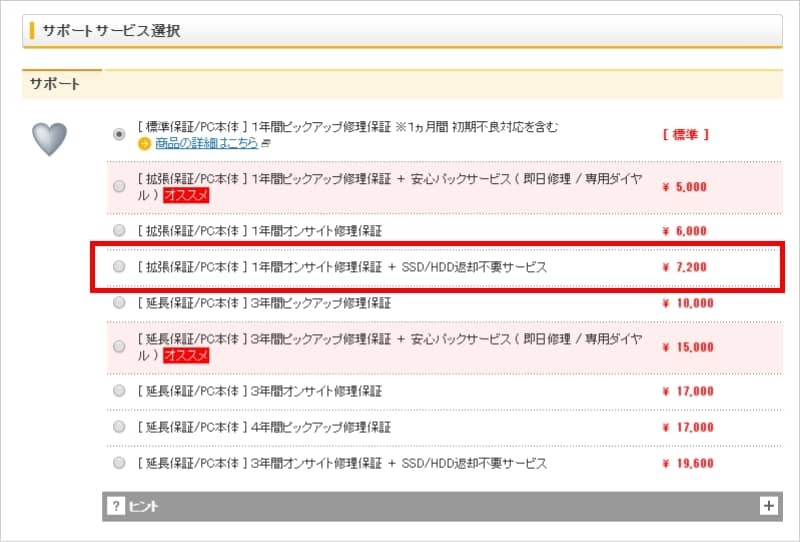Open the 商品の詳細はこちら link
Image resolution: width=800 pixels, height=542 pixels.
click(206, 144)
